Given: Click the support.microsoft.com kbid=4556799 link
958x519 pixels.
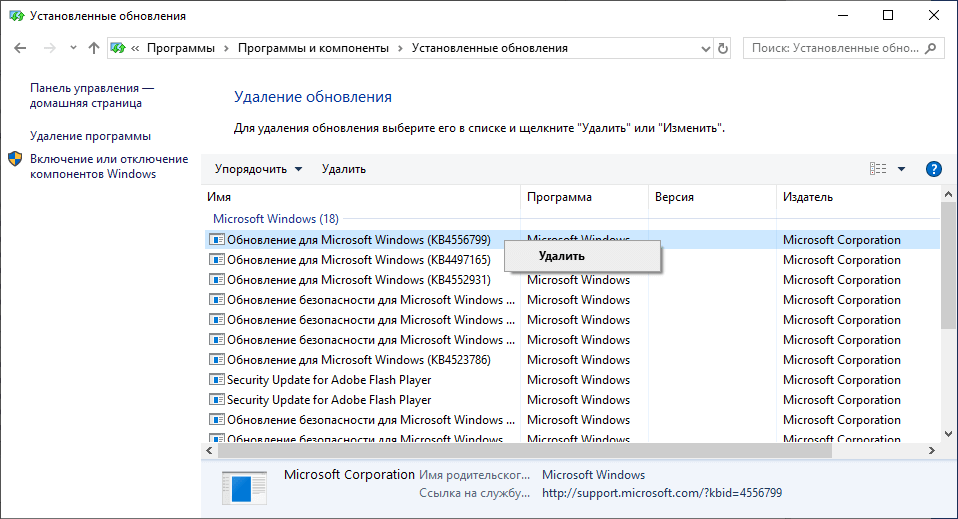Looking at the screenshot, I should pyautogui.click(x=662, y=493).
